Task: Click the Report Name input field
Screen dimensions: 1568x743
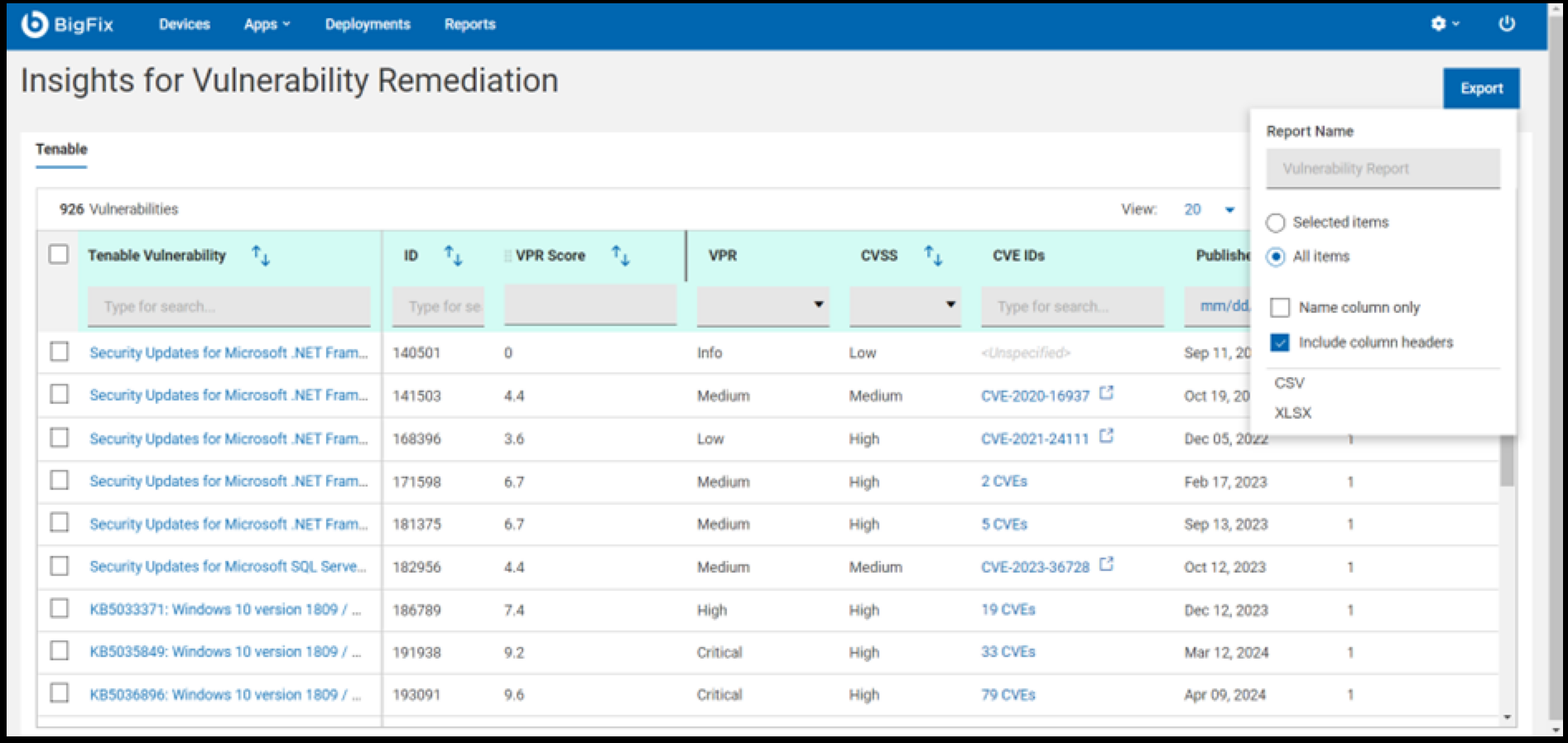Action: pos(1383,169)
